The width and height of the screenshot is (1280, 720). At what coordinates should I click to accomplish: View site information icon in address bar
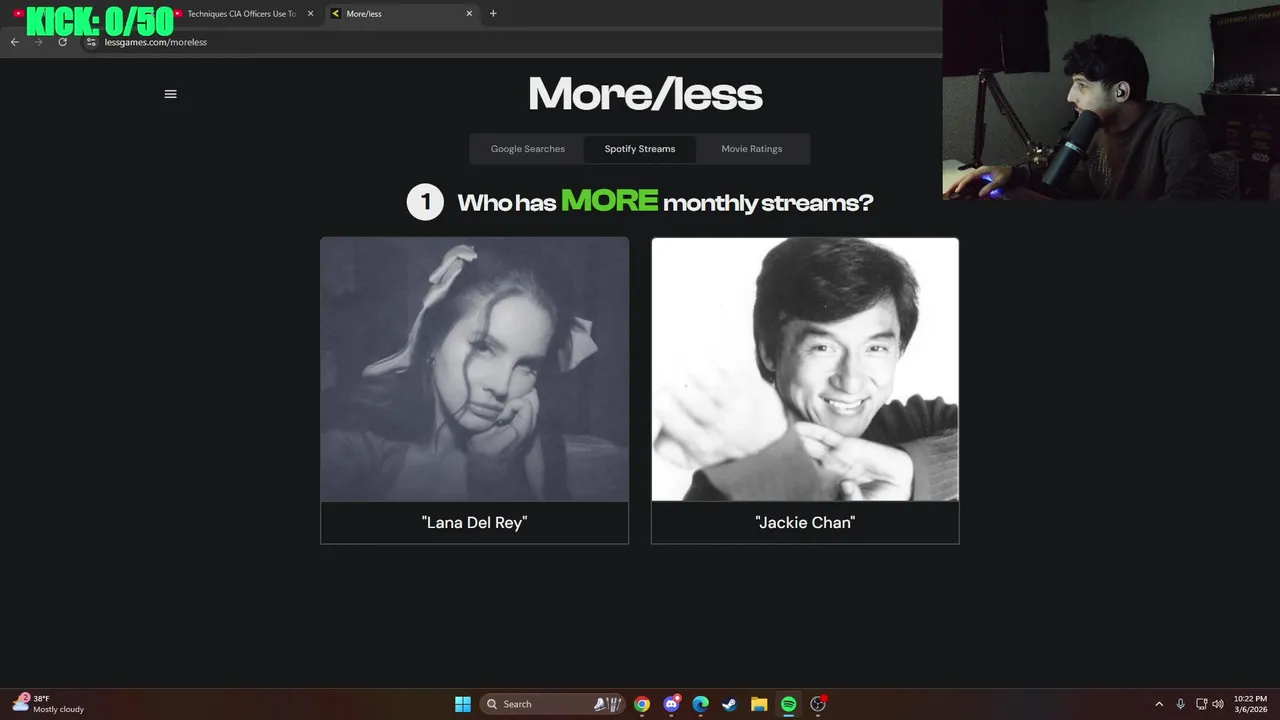tap(91, 42)
